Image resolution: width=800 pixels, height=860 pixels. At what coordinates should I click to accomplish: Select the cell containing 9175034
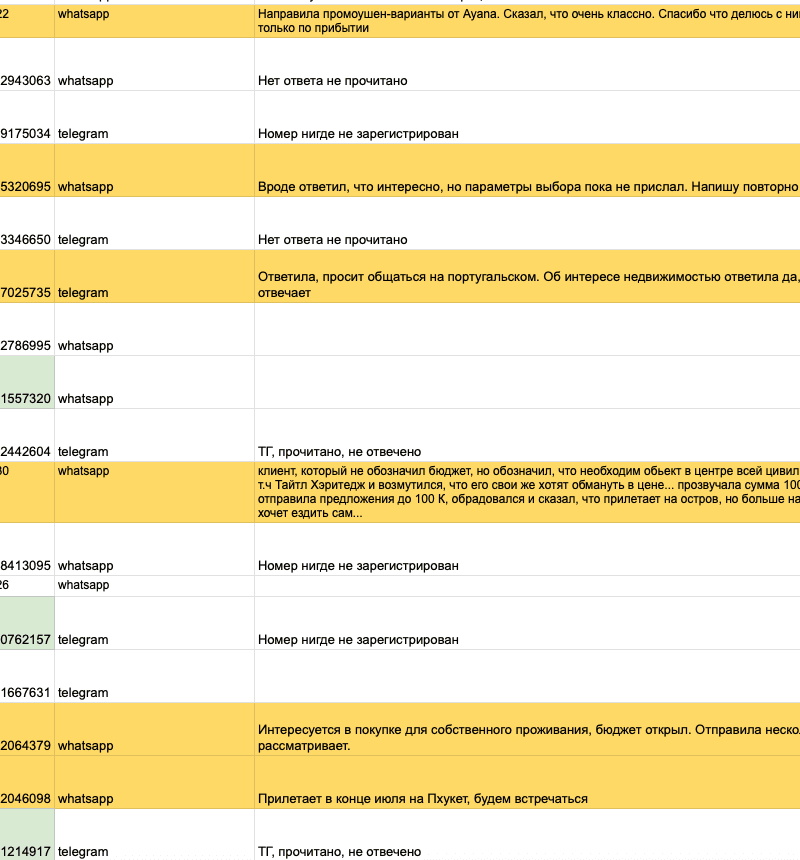pyautogui.click(x=27, y=117)
